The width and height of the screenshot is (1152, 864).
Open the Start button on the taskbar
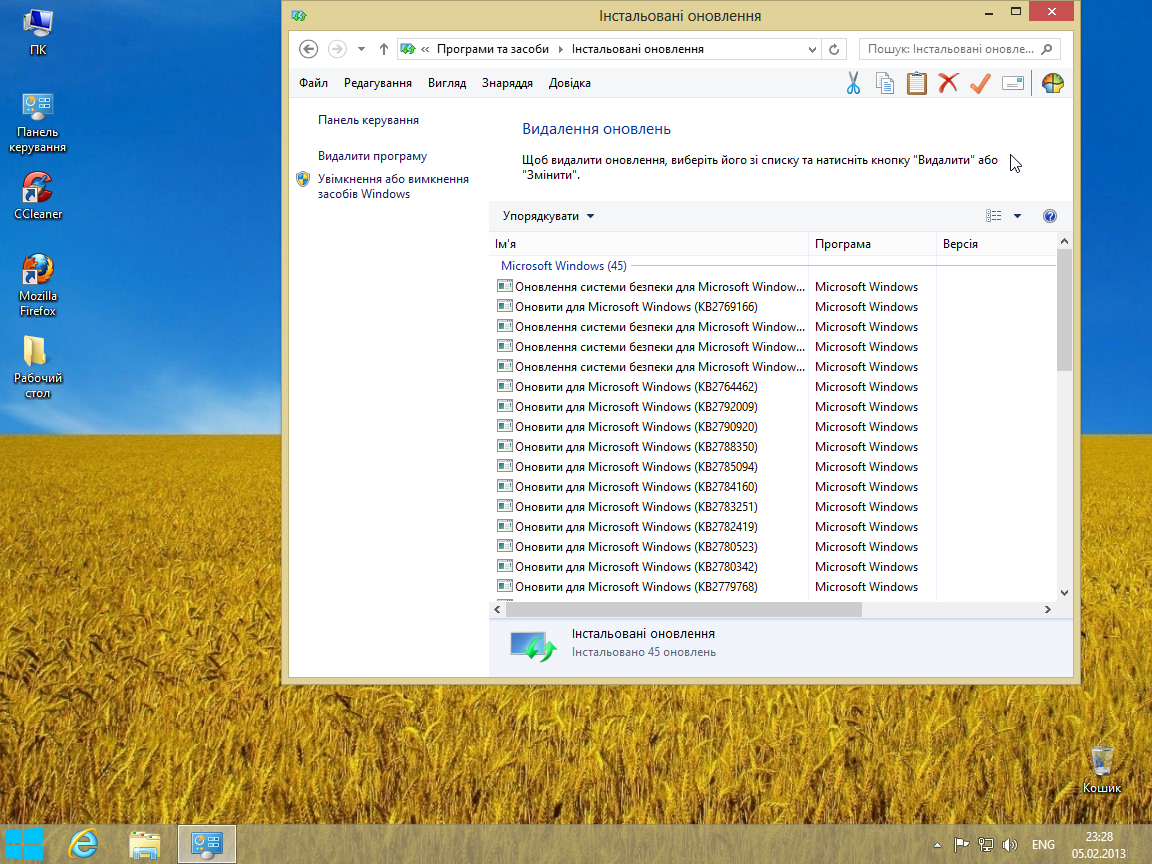[24, 844]
